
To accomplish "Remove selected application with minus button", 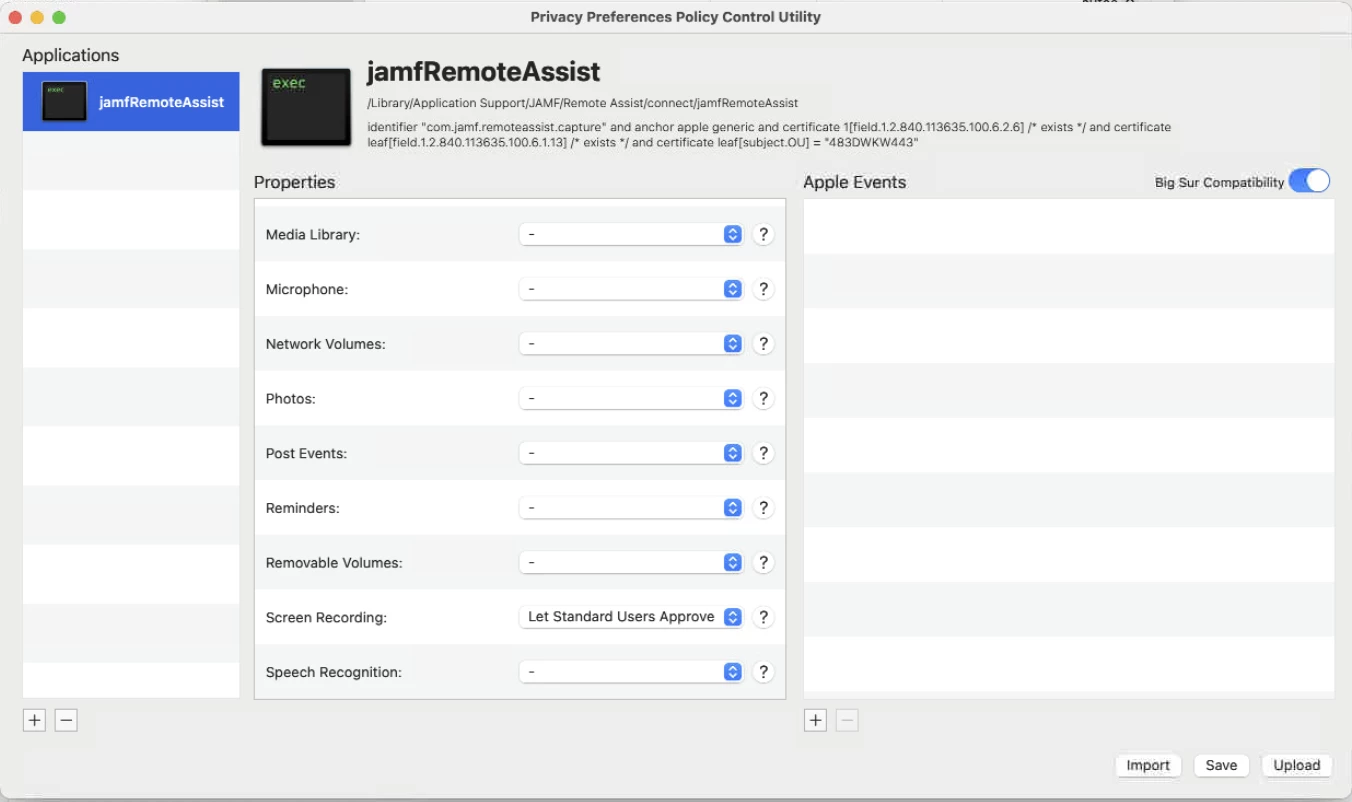I will click(66, 720).
